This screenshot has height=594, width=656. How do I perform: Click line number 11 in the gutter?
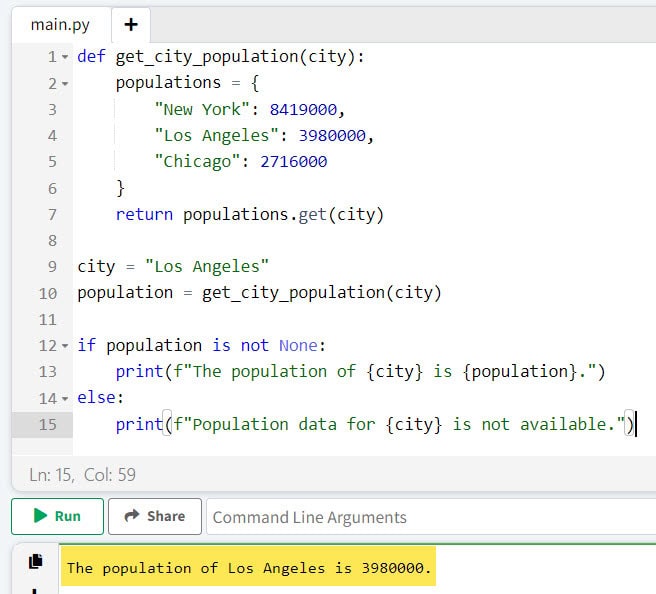pos(48,320)
